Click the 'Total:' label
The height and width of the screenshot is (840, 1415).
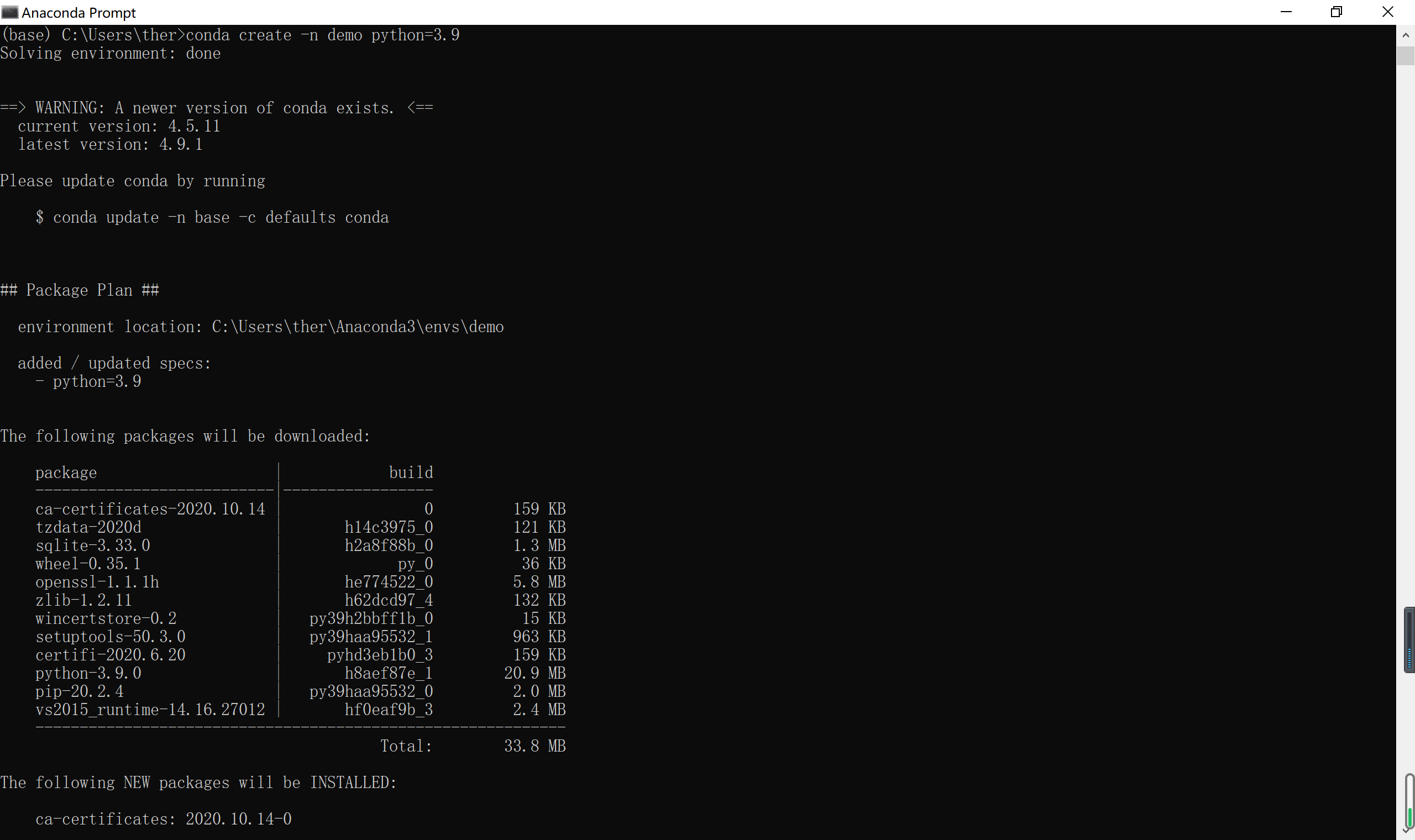click(x=406, y=746)
